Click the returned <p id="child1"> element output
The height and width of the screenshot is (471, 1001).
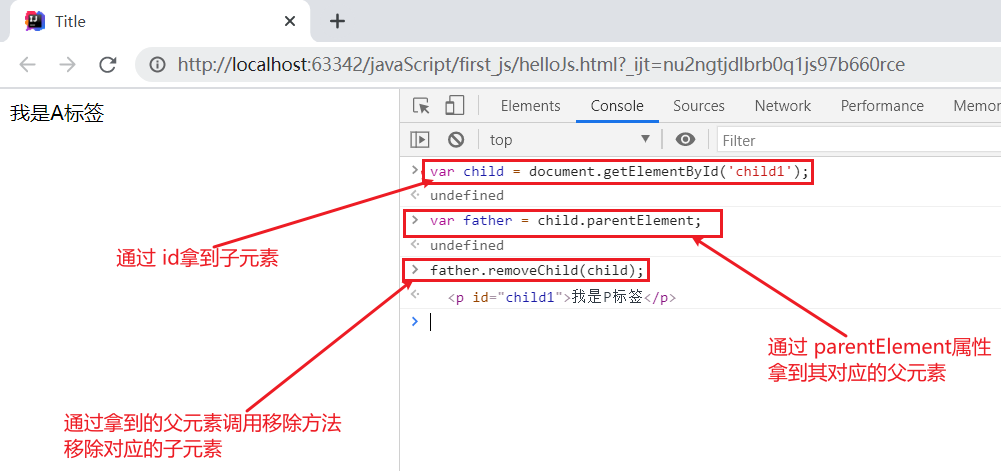562,297
